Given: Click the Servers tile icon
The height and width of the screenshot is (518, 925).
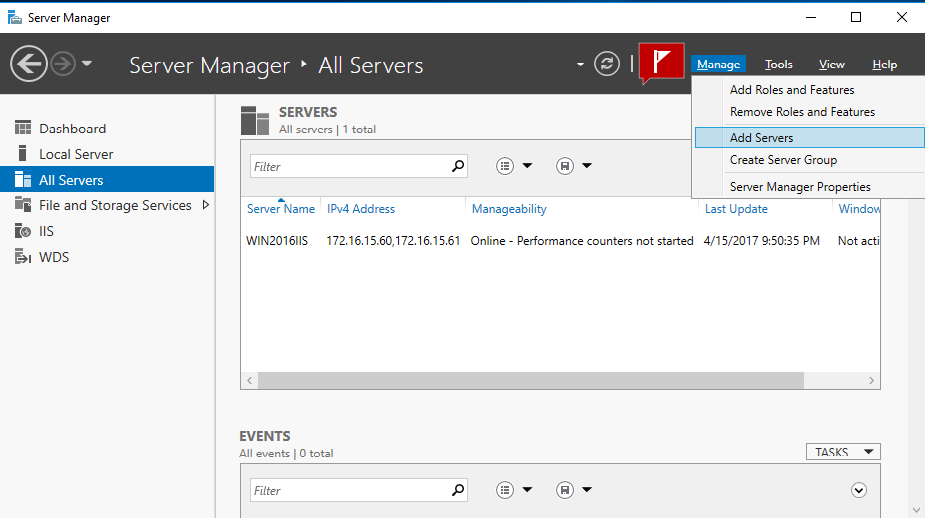Looking at the screenshot, I should [255, 120].
